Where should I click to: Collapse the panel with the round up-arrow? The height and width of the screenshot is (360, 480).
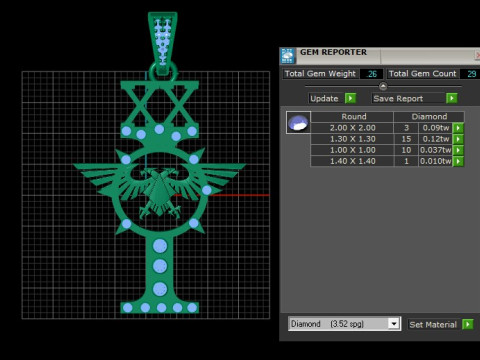(383, 86)
